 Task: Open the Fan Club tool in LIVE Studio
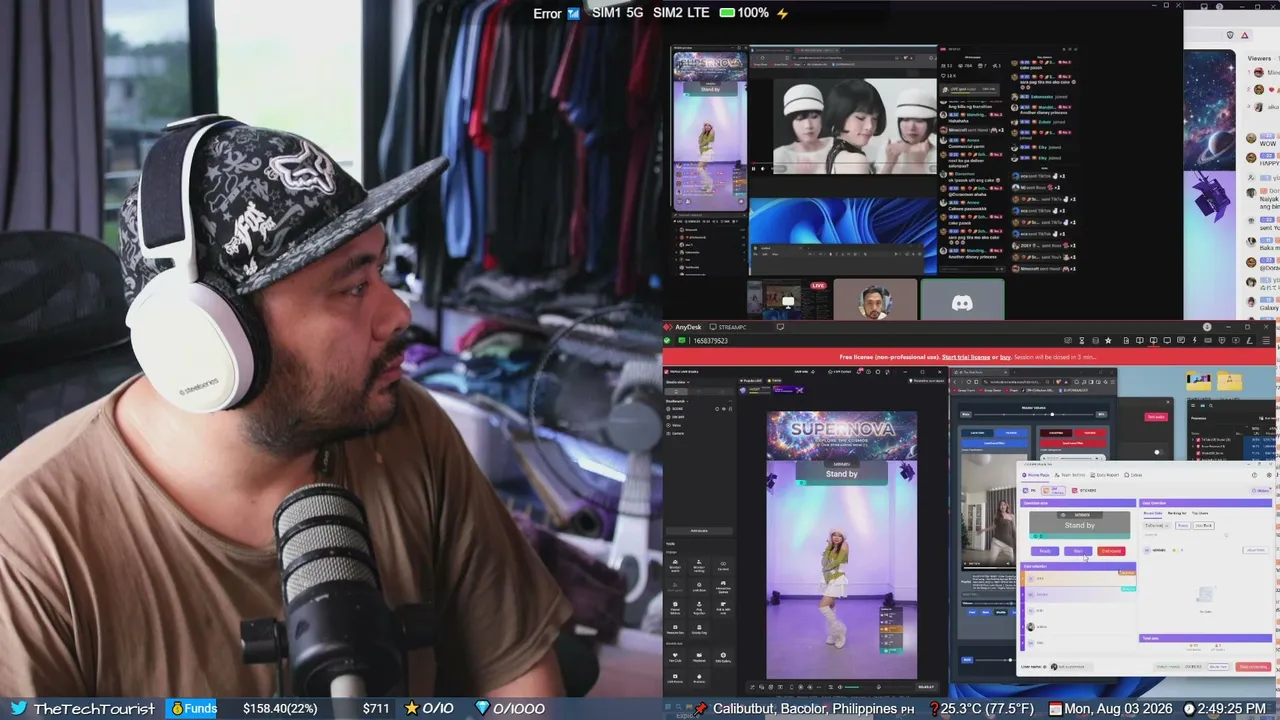[x=675, y=657]
